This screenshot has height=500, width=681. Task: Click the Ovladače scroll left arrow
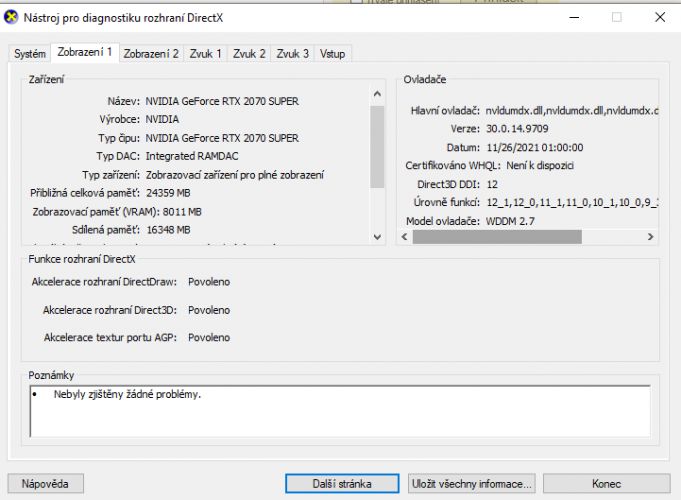click(x=404, y=237)
